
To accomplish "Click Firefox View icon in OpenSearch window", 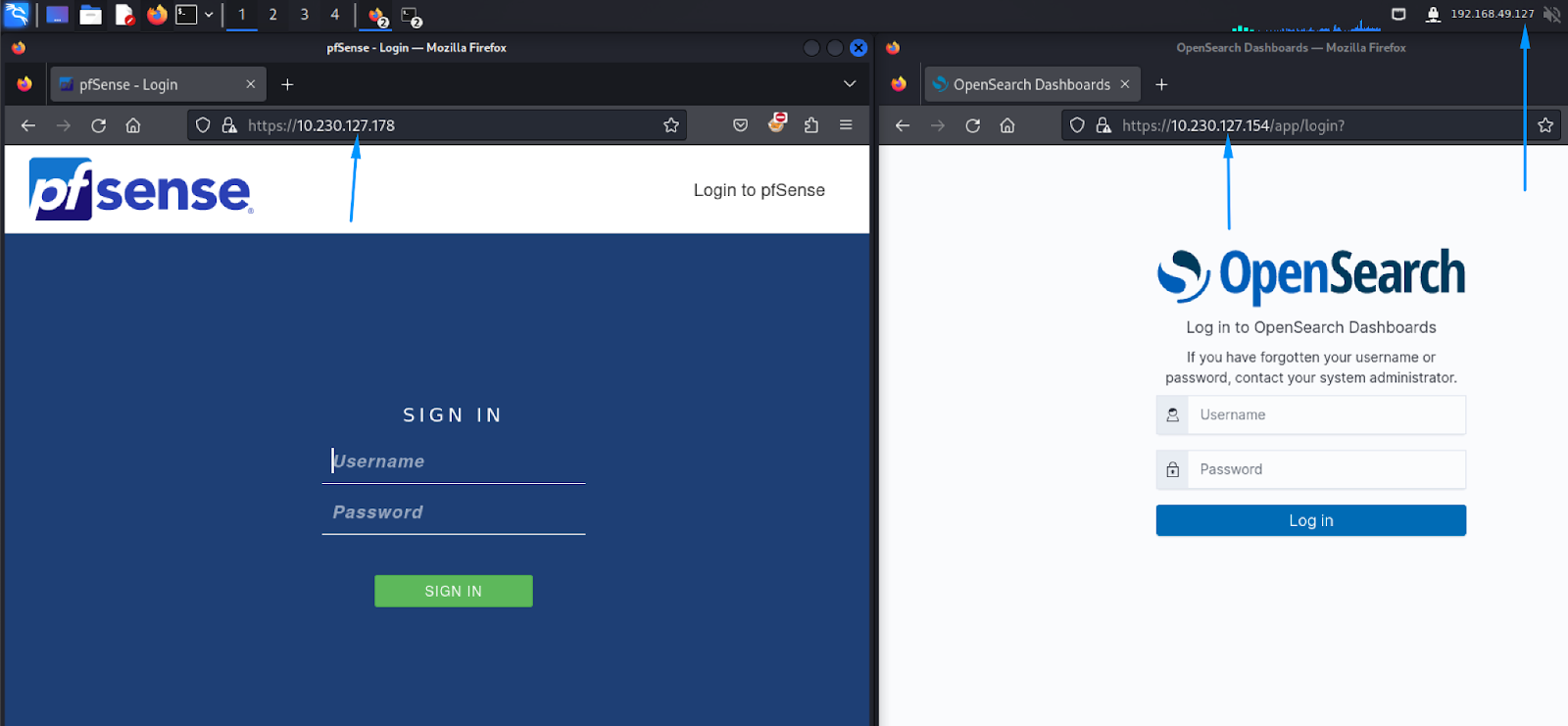I will [899, 84].
